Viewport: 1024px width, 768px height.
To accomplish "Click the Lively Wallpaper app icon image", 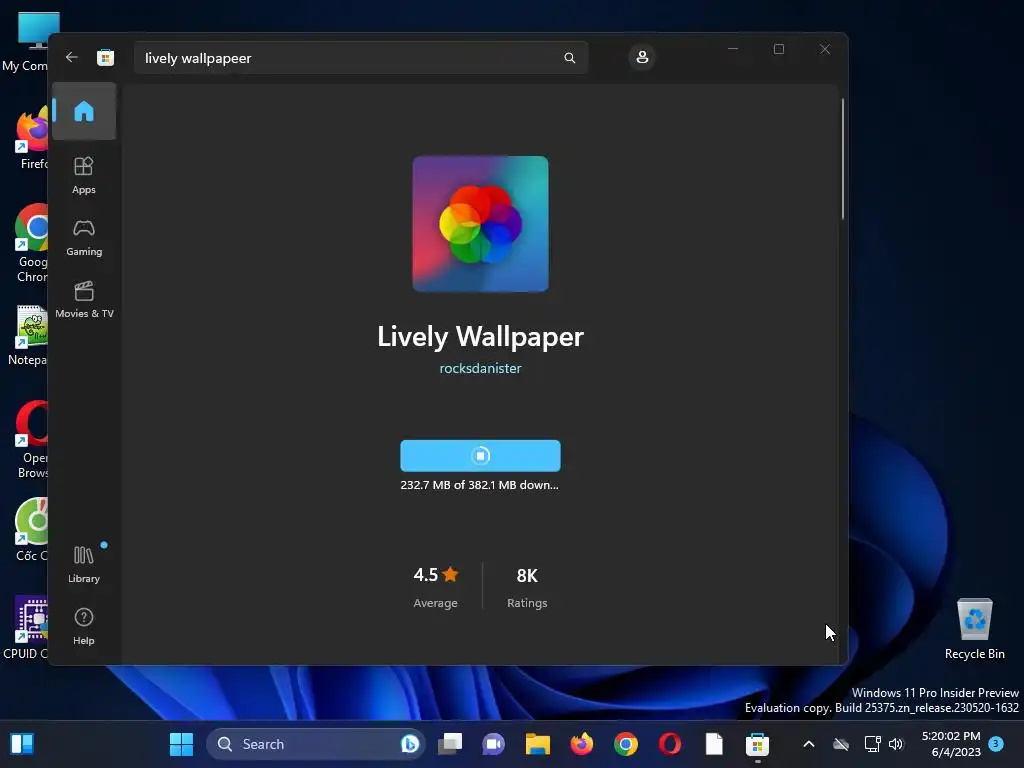I will pyautogui.click(x=480, y=223).
